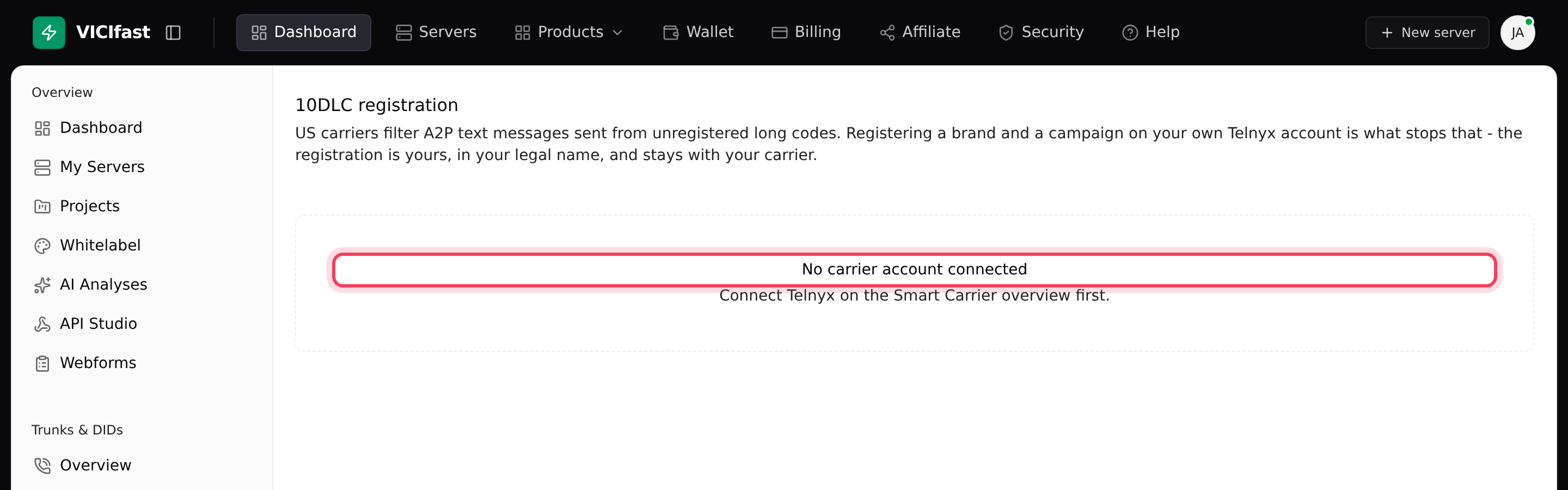Click the 'Trunks & DIDs' section label
Viewport: 1568px width, 490px height.
point(77,430)
